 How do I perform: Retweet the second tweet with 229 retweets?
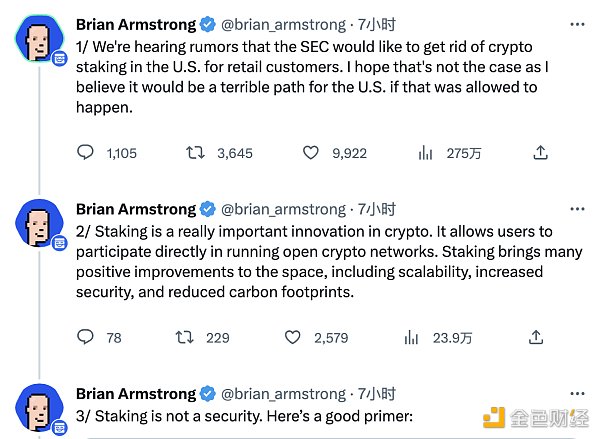[184, 338]
